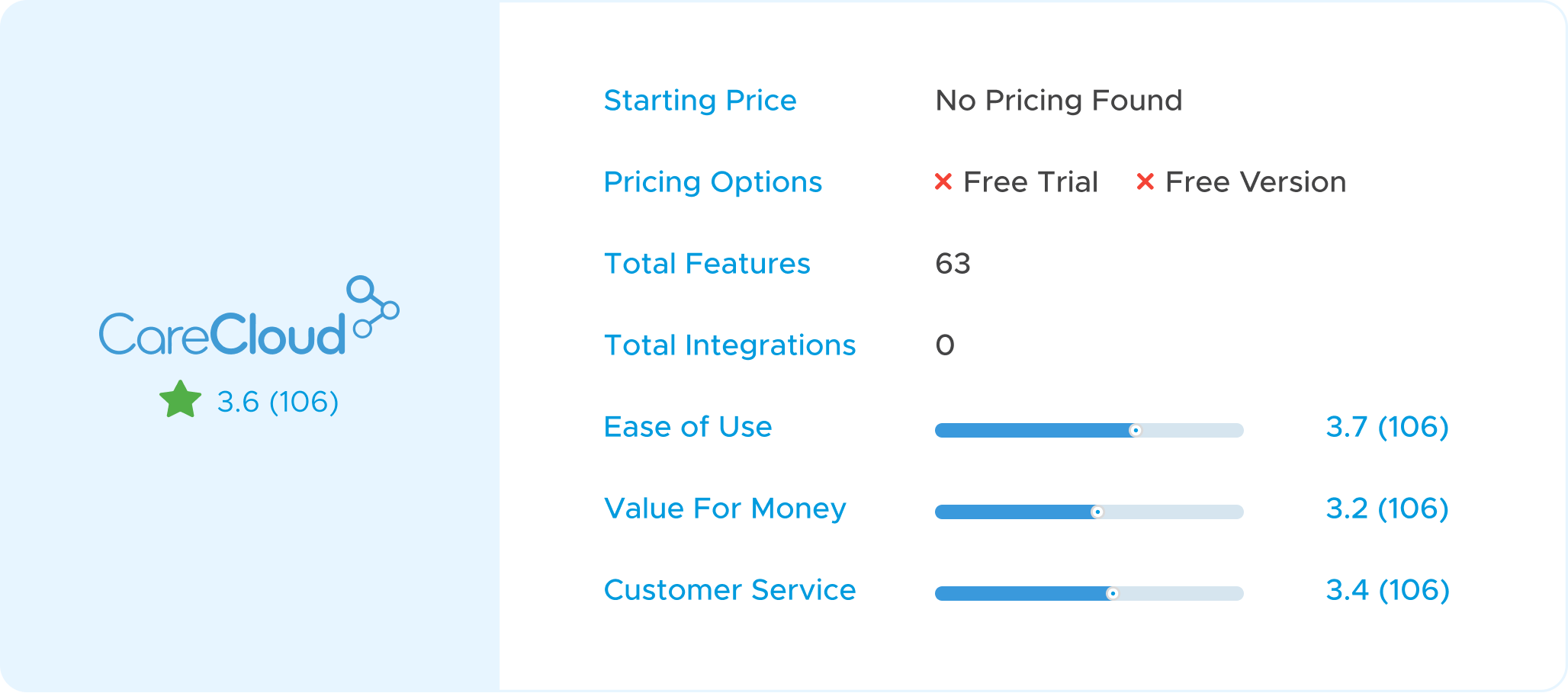Open the Value For Money 3.2 (106) rating

point(1387,509)
